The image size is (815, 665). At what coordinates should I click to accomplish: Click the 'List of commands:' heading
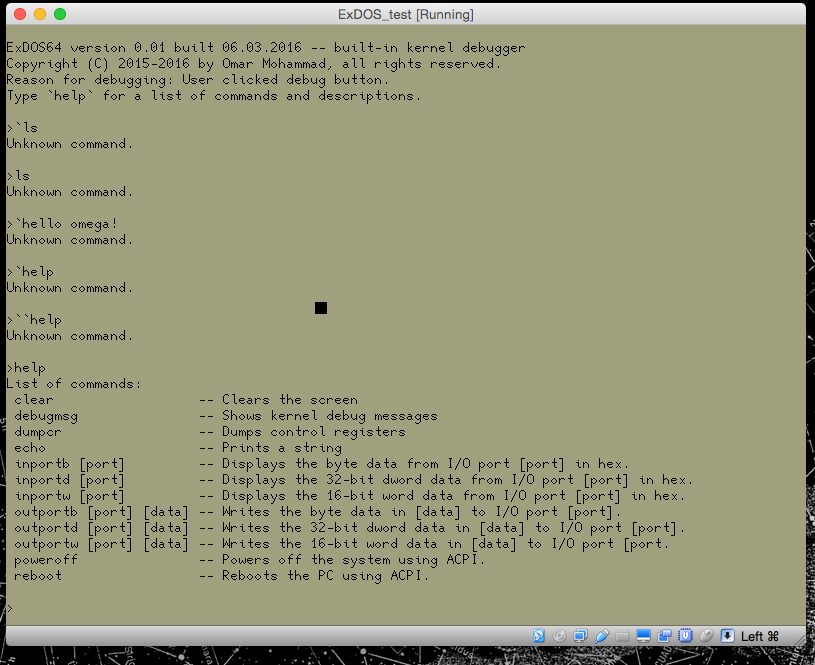[x=74, y=384]
